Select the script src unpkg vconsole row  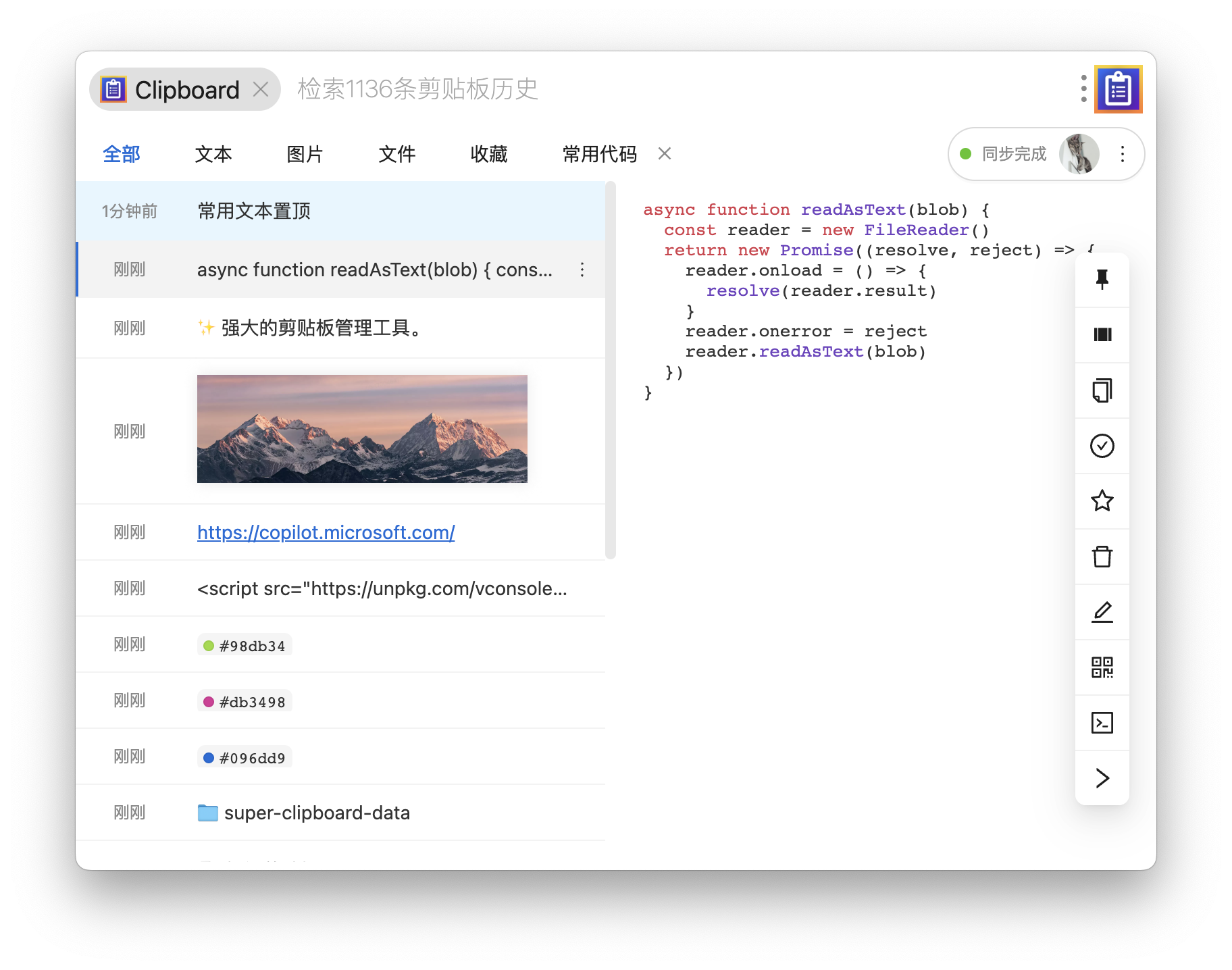(x=340, y=588)
